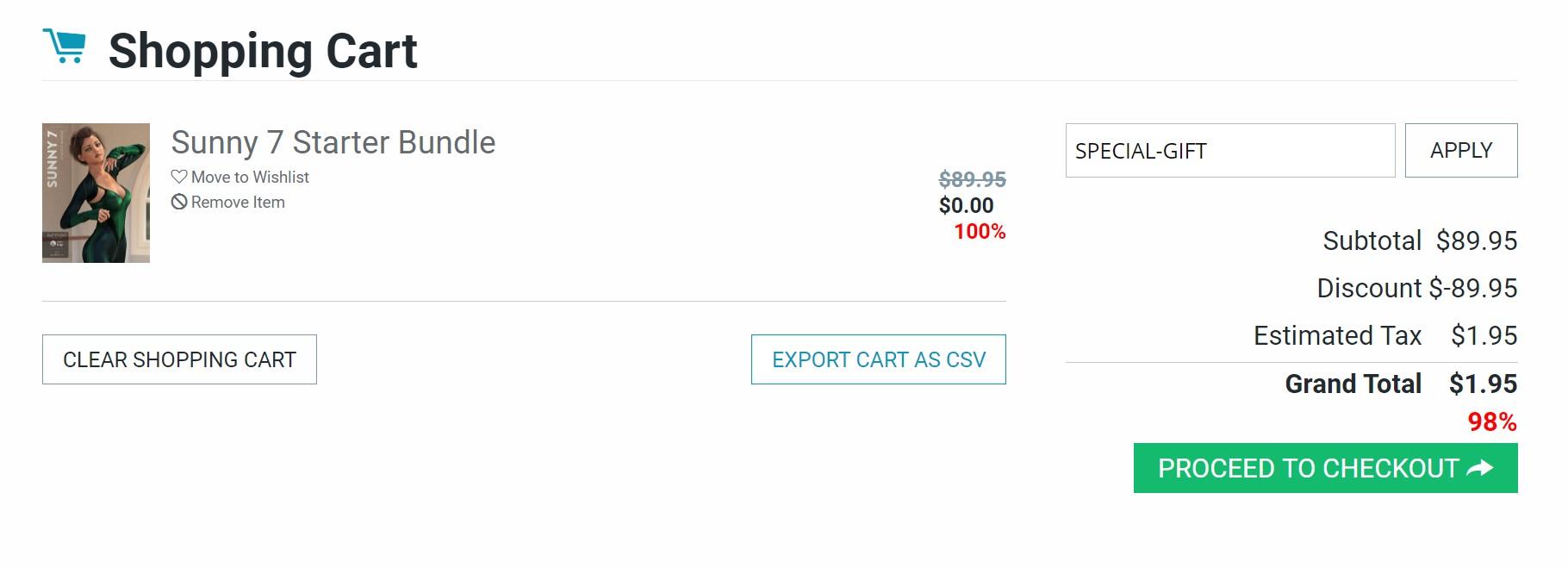
Task: Click the ban icon beside Remove Item
Action: [x=179, y=202]
